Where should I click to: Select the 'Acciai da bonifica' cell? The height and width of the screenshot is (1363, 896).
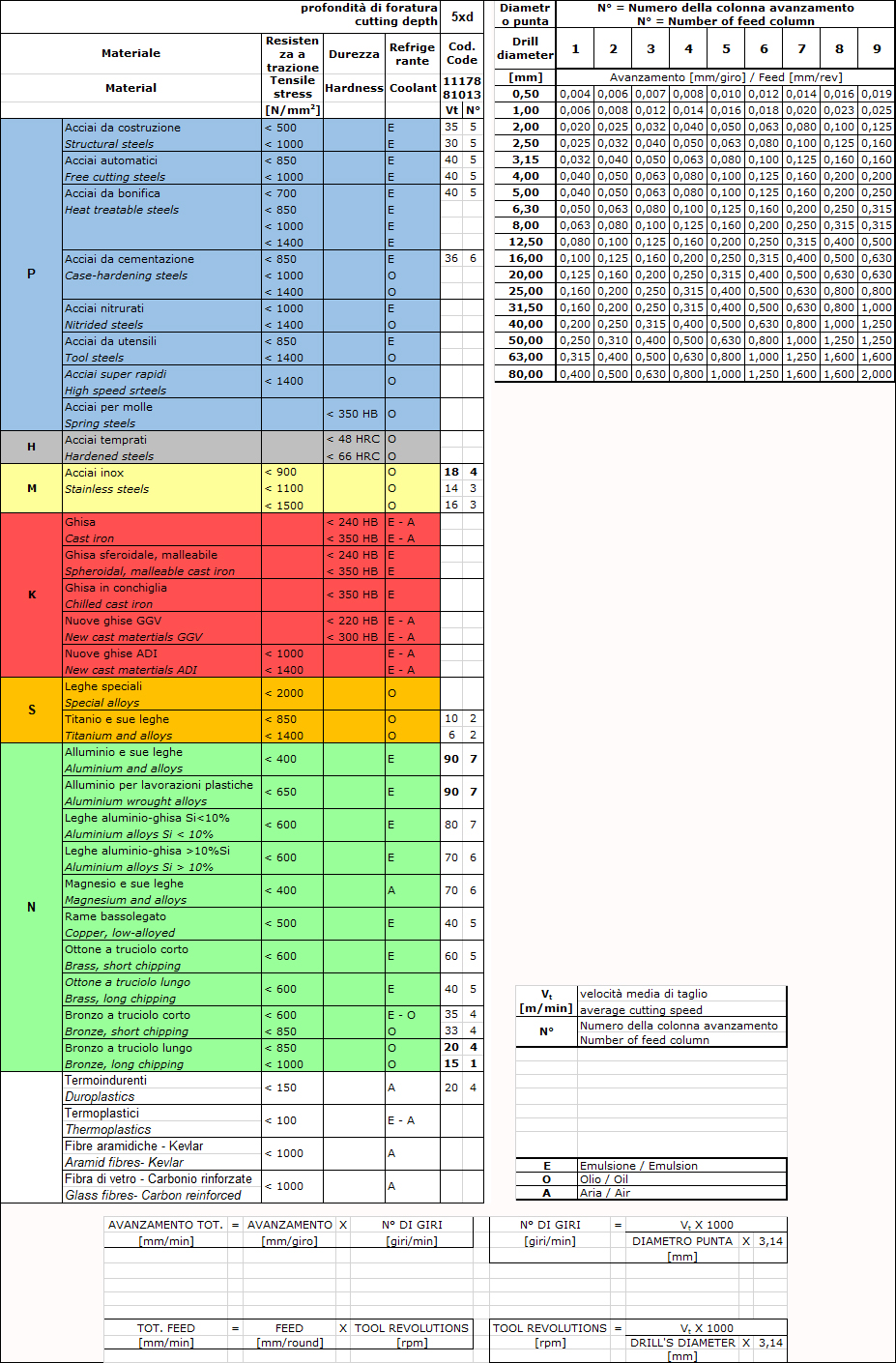pos(162,193)
